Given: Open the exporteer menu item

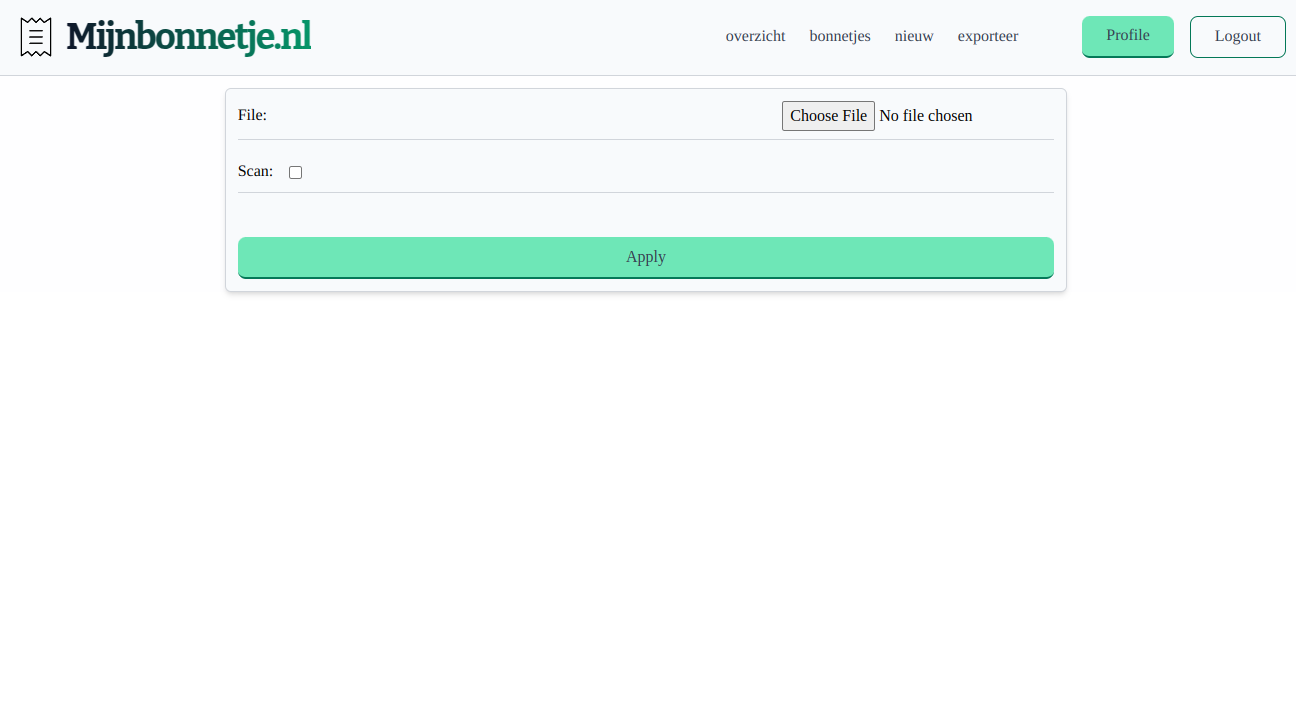Looking at the screenshot, I should (987, 36).
